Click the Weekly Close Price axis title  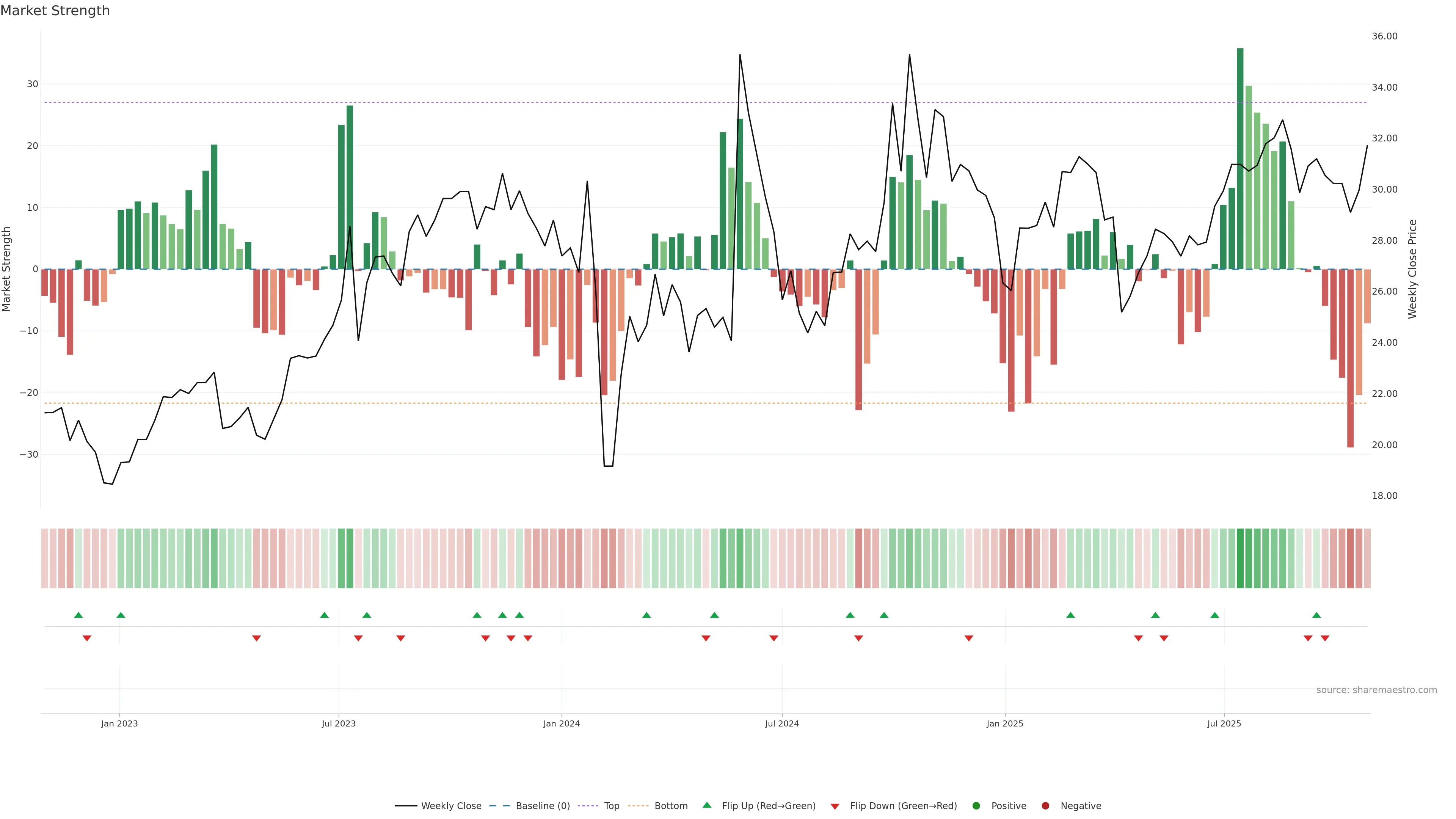(1412, 269)
